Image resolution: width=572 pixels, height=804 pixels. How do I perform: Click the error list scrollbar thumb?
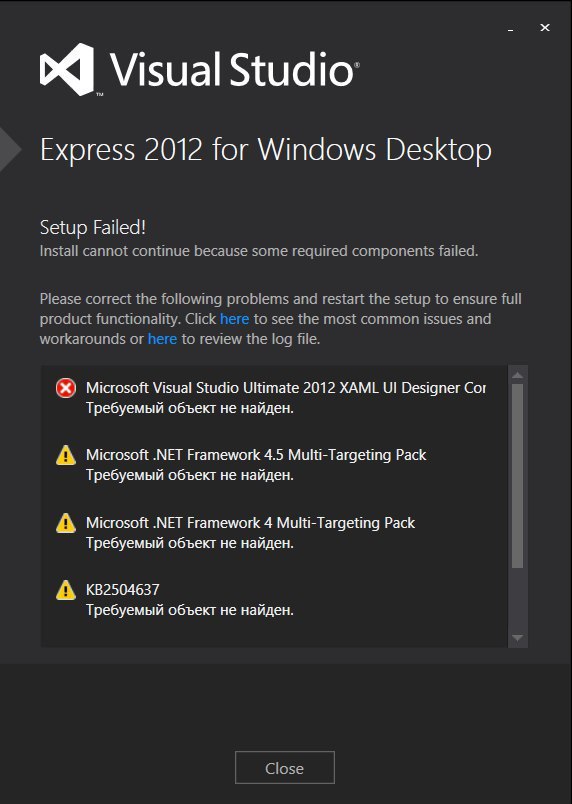coord(517,476)
